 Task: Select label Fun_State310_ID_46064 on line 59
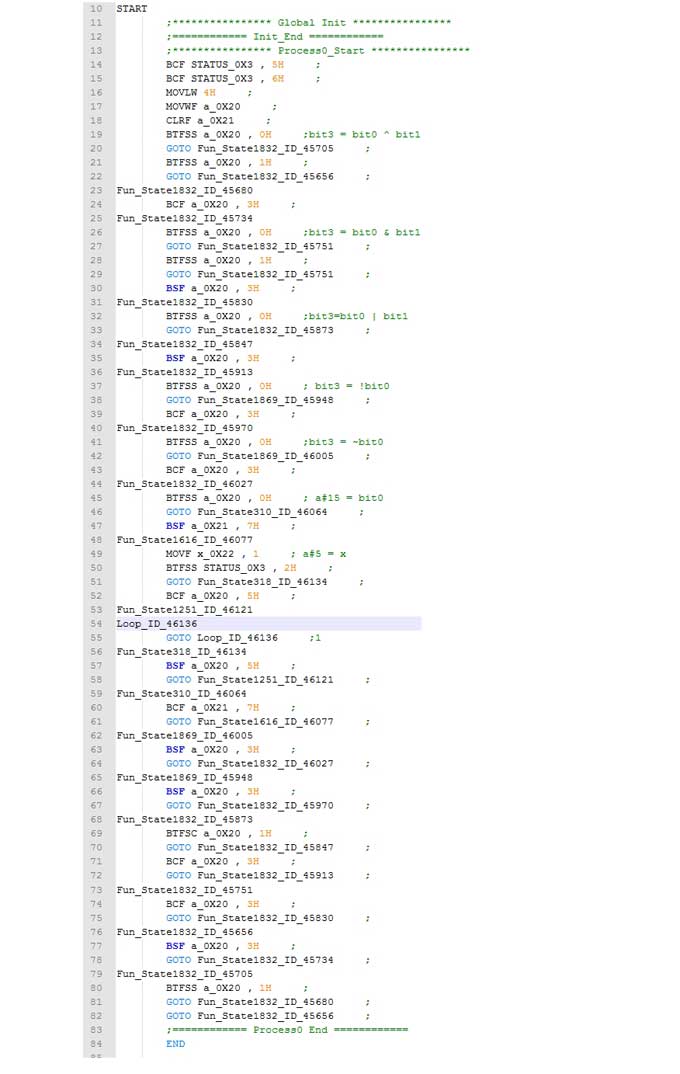tap(181, 694)
